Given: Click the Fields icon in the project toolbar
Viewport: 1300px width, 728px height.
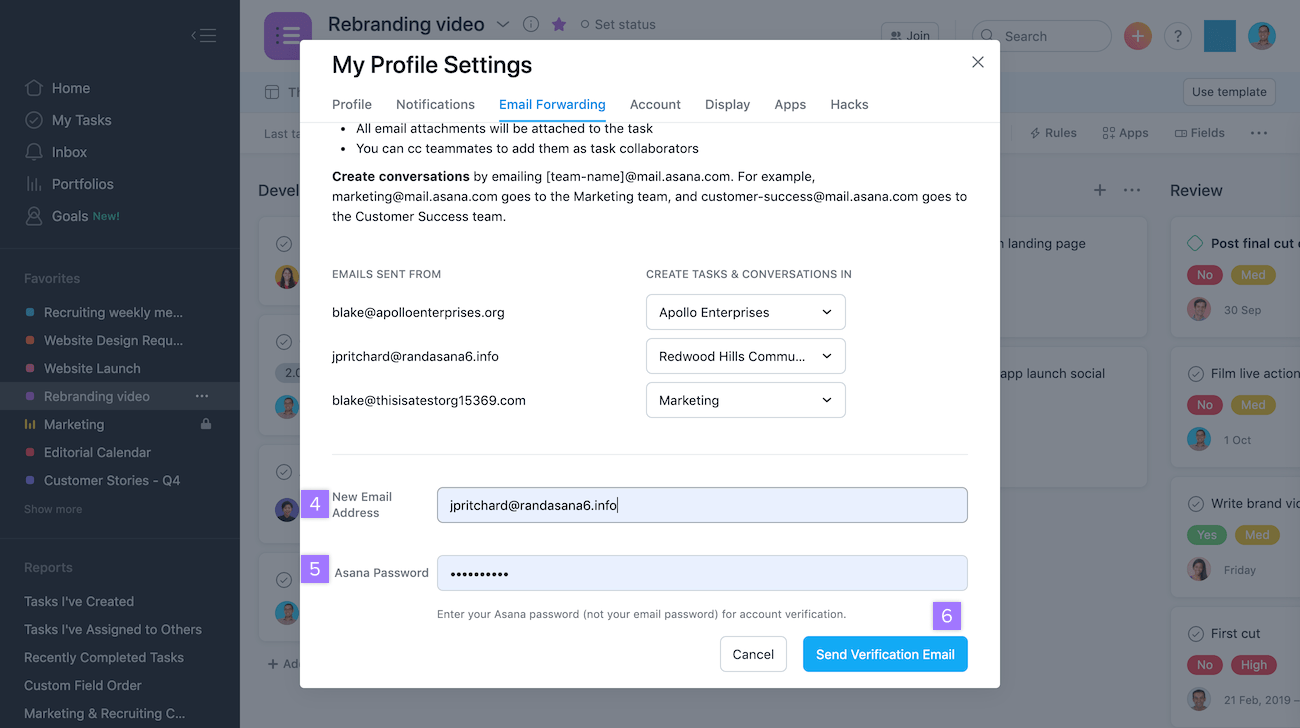Looking at the screenshot, I should [x=1181, y=133].
